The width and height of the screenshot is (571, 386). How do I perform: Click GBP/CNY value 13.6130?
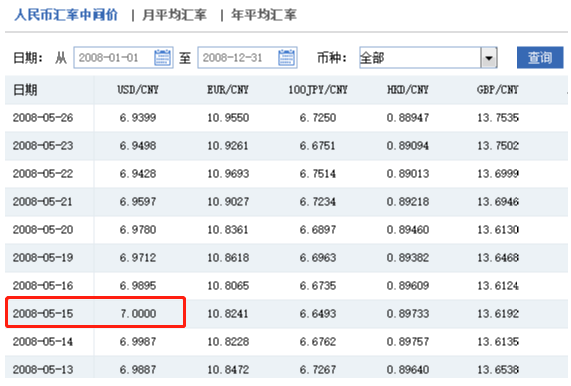[498, 230]
